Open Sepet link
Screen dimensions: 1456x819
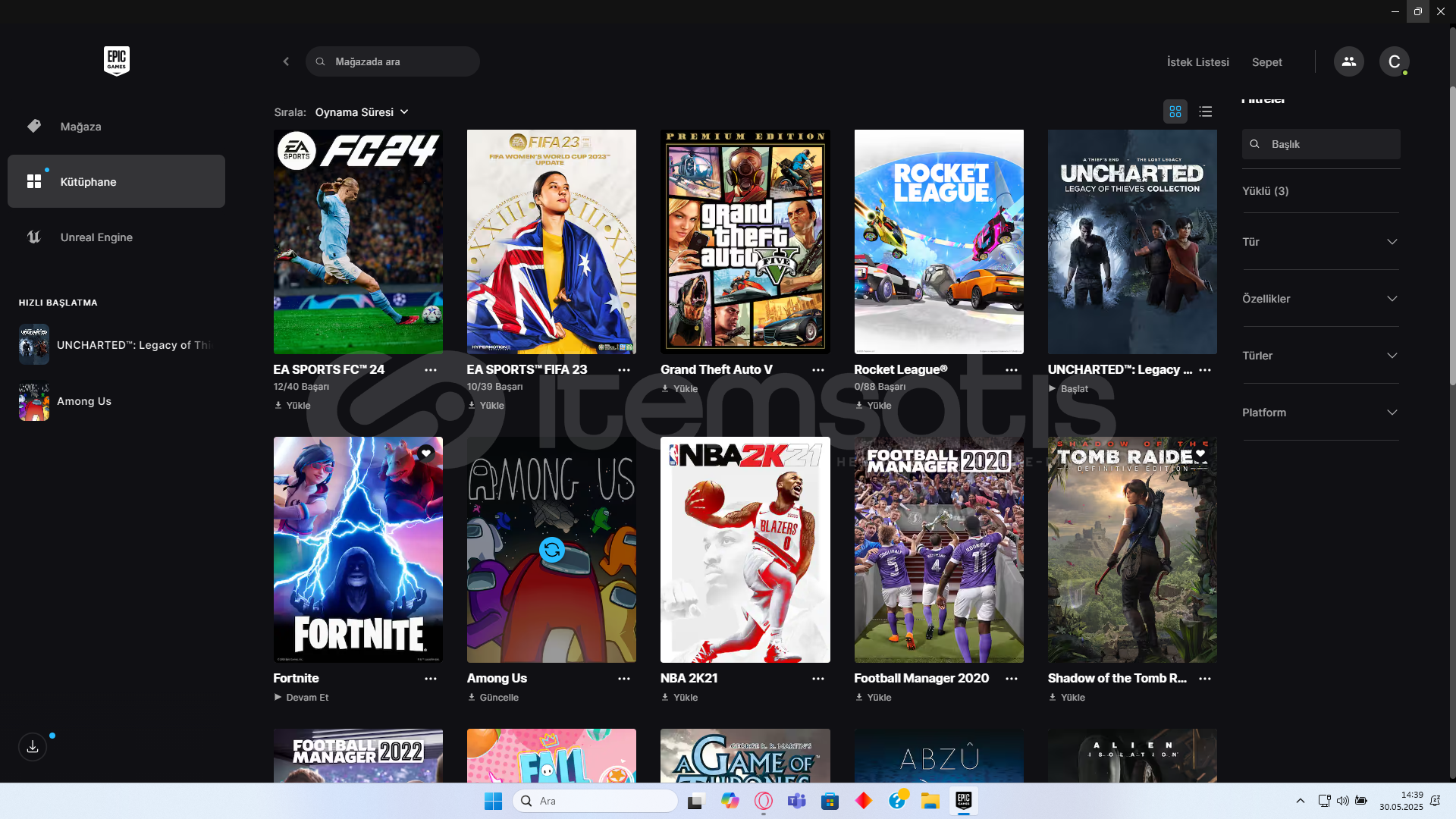pyautogui.click(x=1266, y=62)
